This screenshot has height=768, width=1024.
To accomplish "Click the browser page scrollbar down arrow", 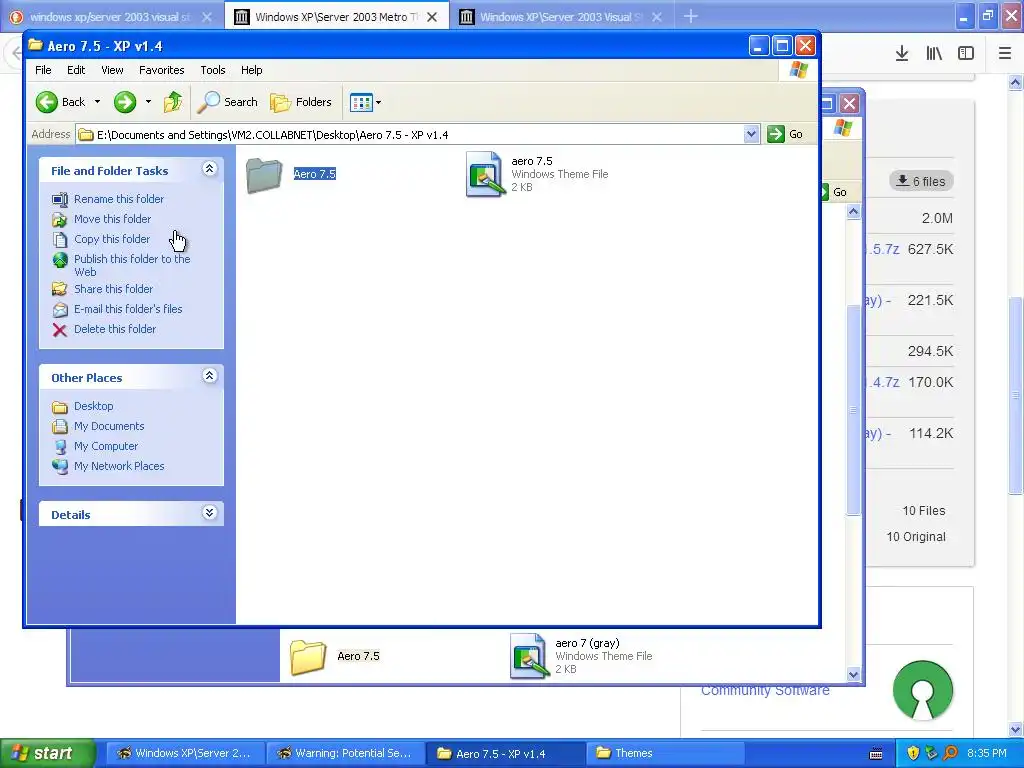I will coord(1016,729).
